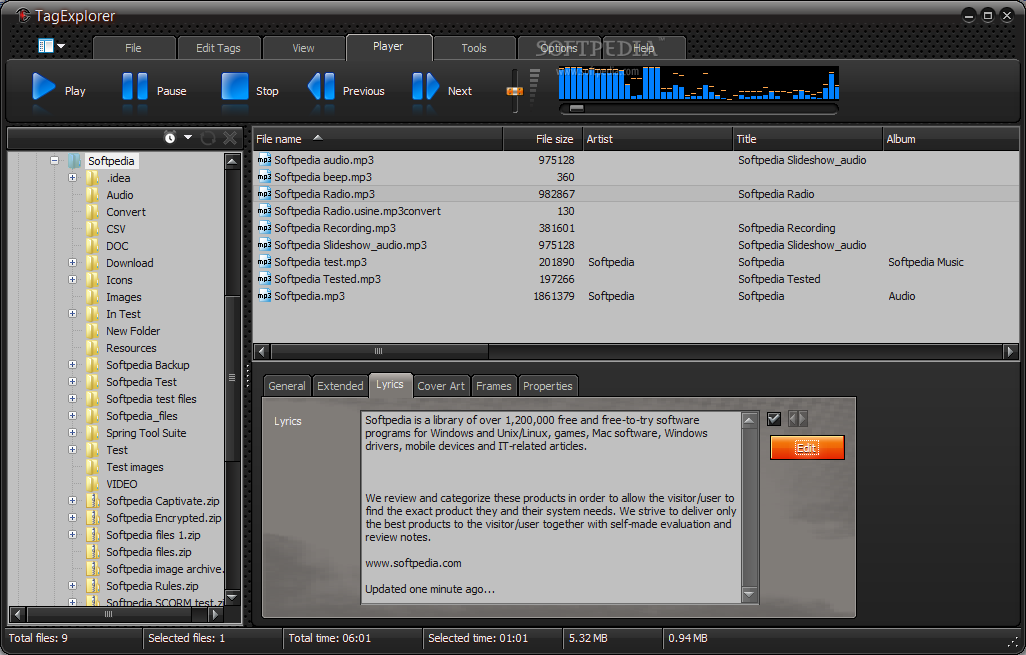1026x655 pixels.
Task: Select file Softpedia audio.mp3
Action: coord(324,160)
